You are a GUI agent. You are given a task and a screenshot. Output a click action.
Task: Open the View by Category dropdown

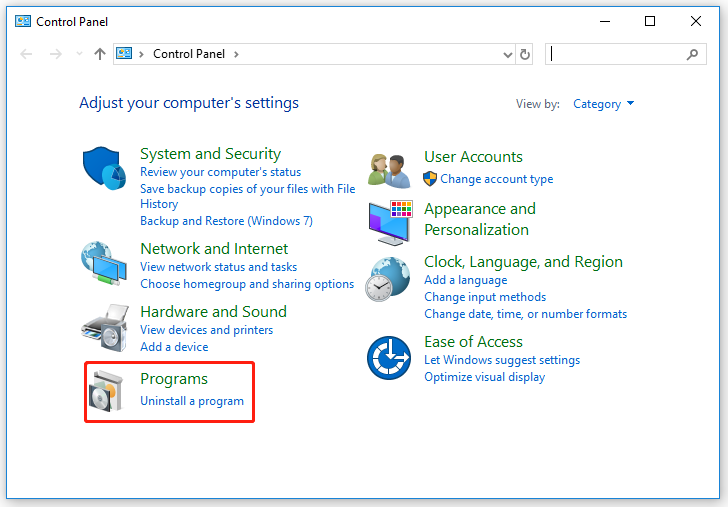[x=604, y=104]
